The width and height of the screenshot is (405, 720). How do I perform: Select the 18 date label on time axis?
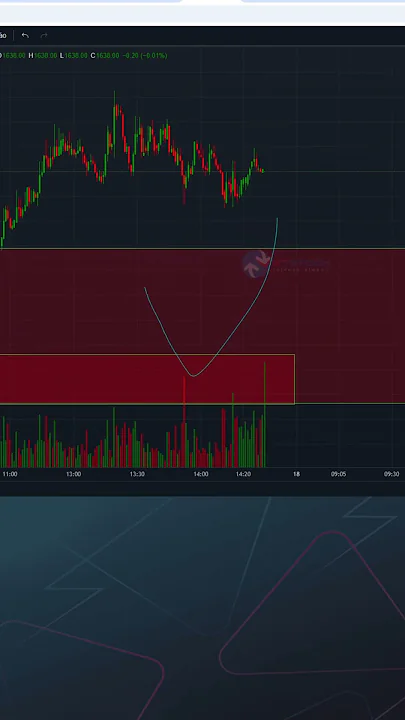tap(296, 474)
